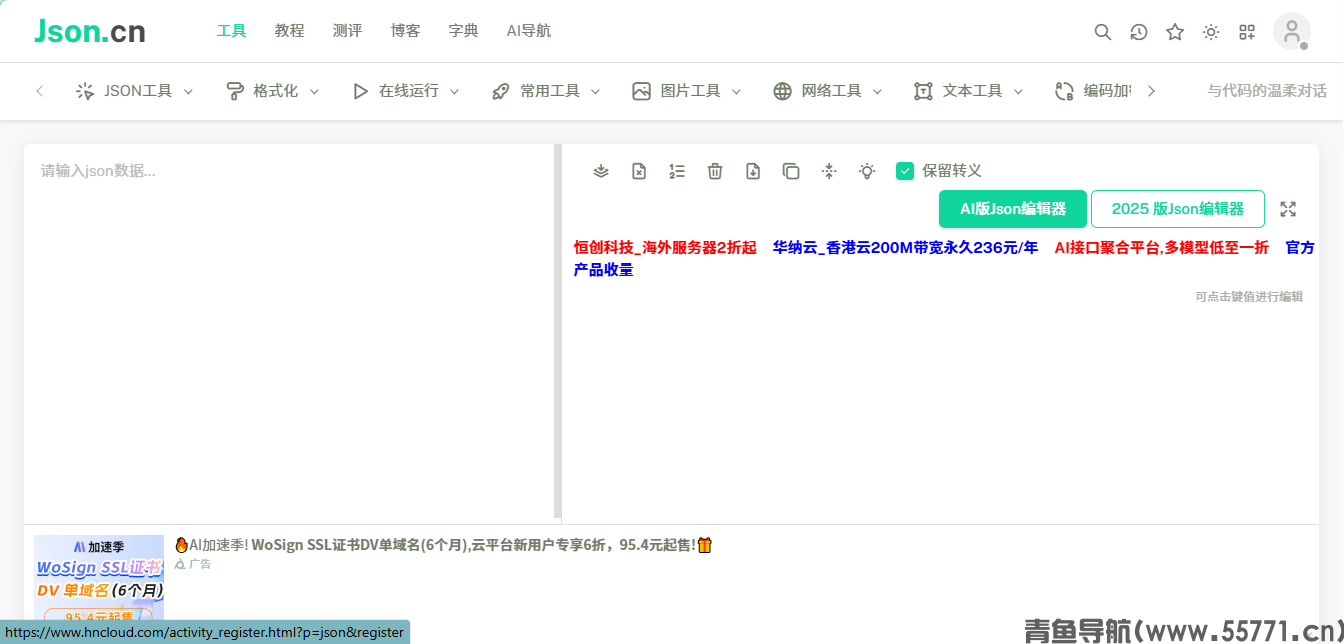Open the 华纳云_香港云200M带宽 link

tap(905, 248)
